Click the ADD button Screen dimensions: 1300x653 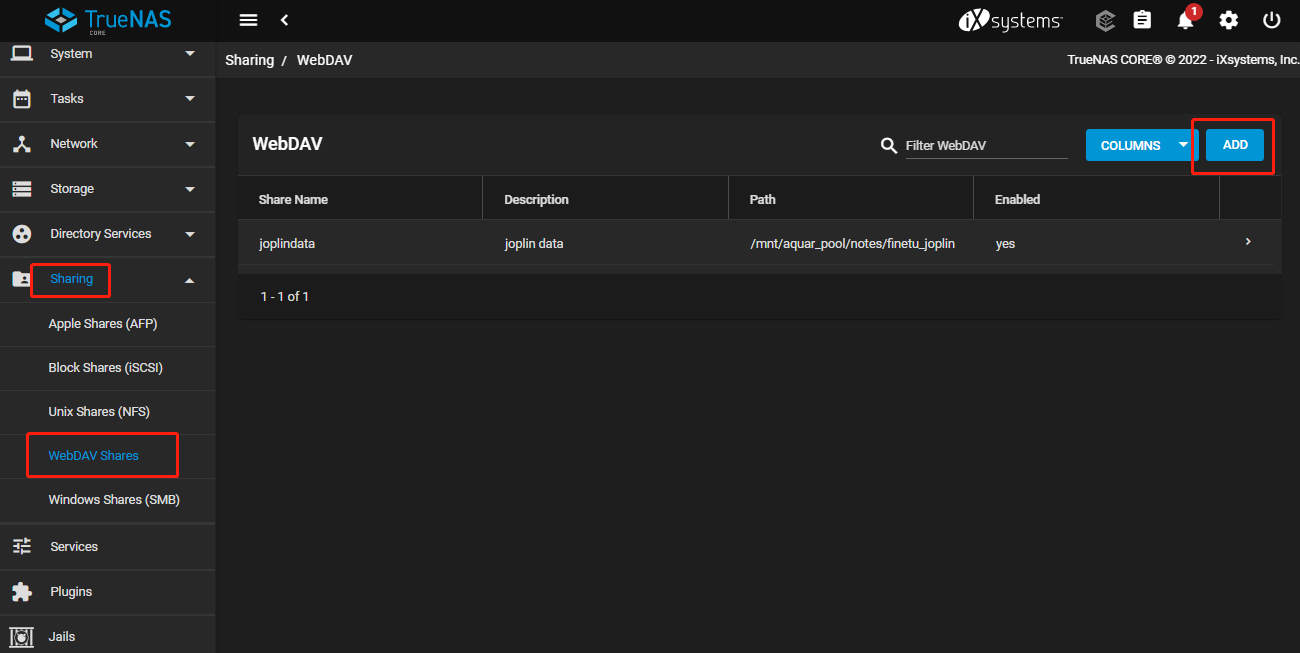1235,145
